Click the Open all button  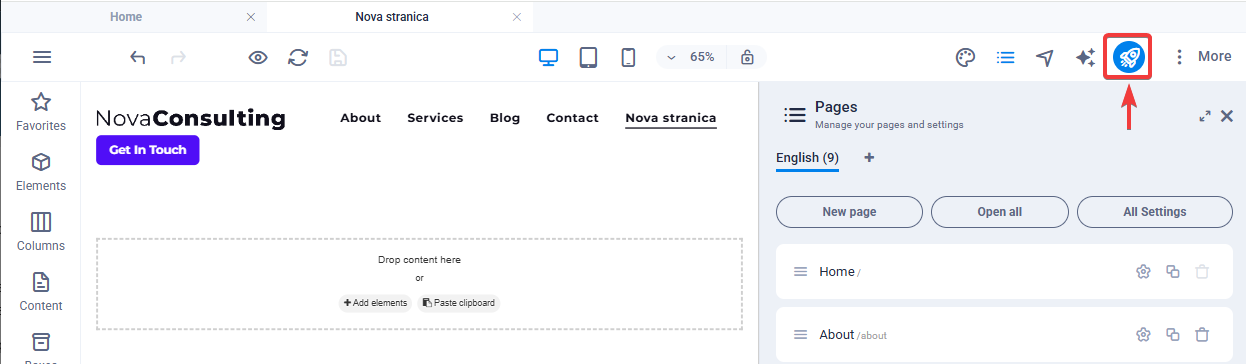(x=1000, y=212)
